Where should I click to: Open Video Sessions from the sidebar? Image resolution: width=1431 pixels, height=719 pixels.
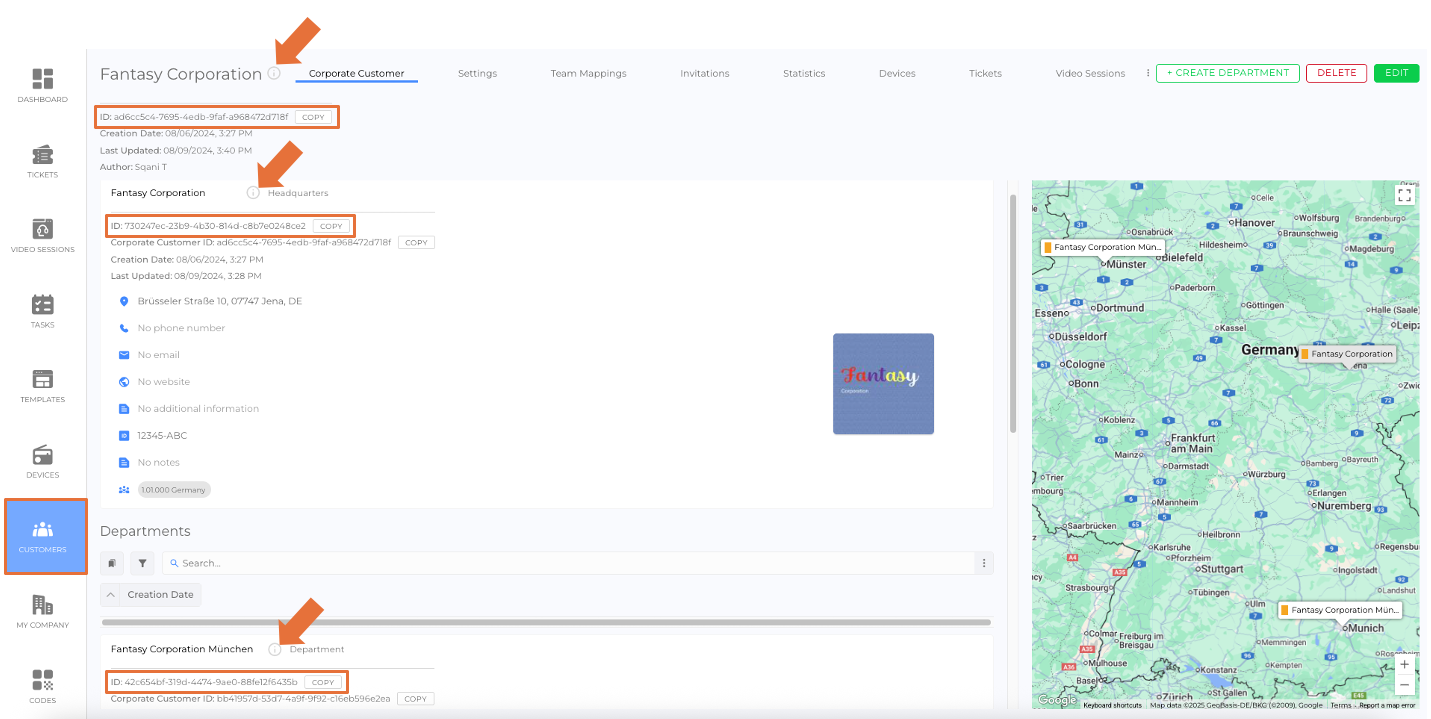[x=43, y=236]
